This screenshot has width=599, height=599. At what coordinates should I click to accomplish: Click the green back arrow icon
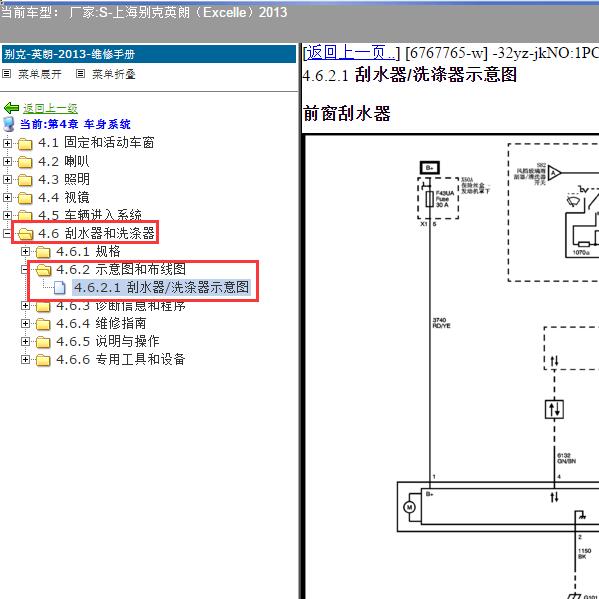11,108
